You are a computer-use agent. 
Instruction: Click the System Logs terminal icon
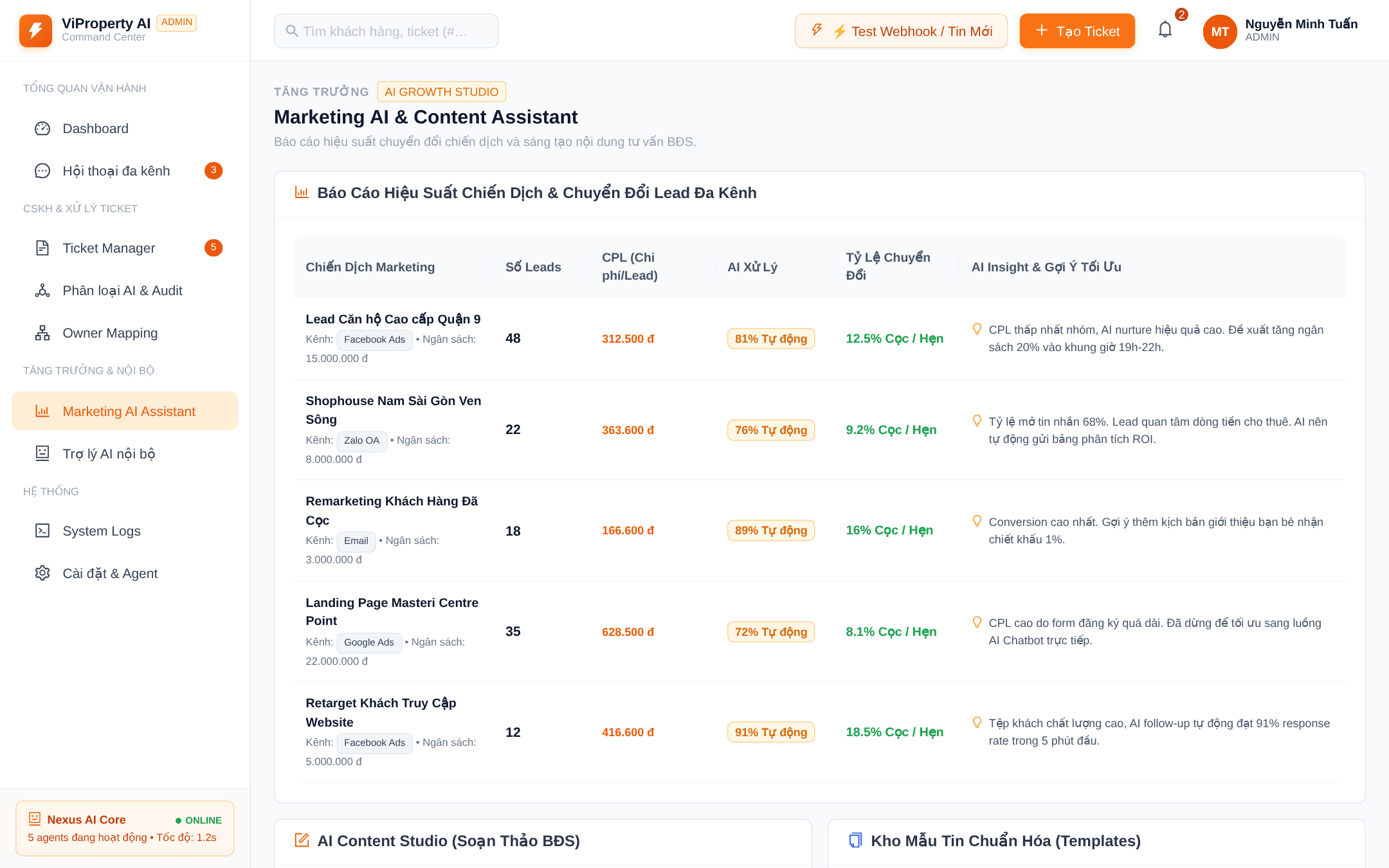point(42,531)
